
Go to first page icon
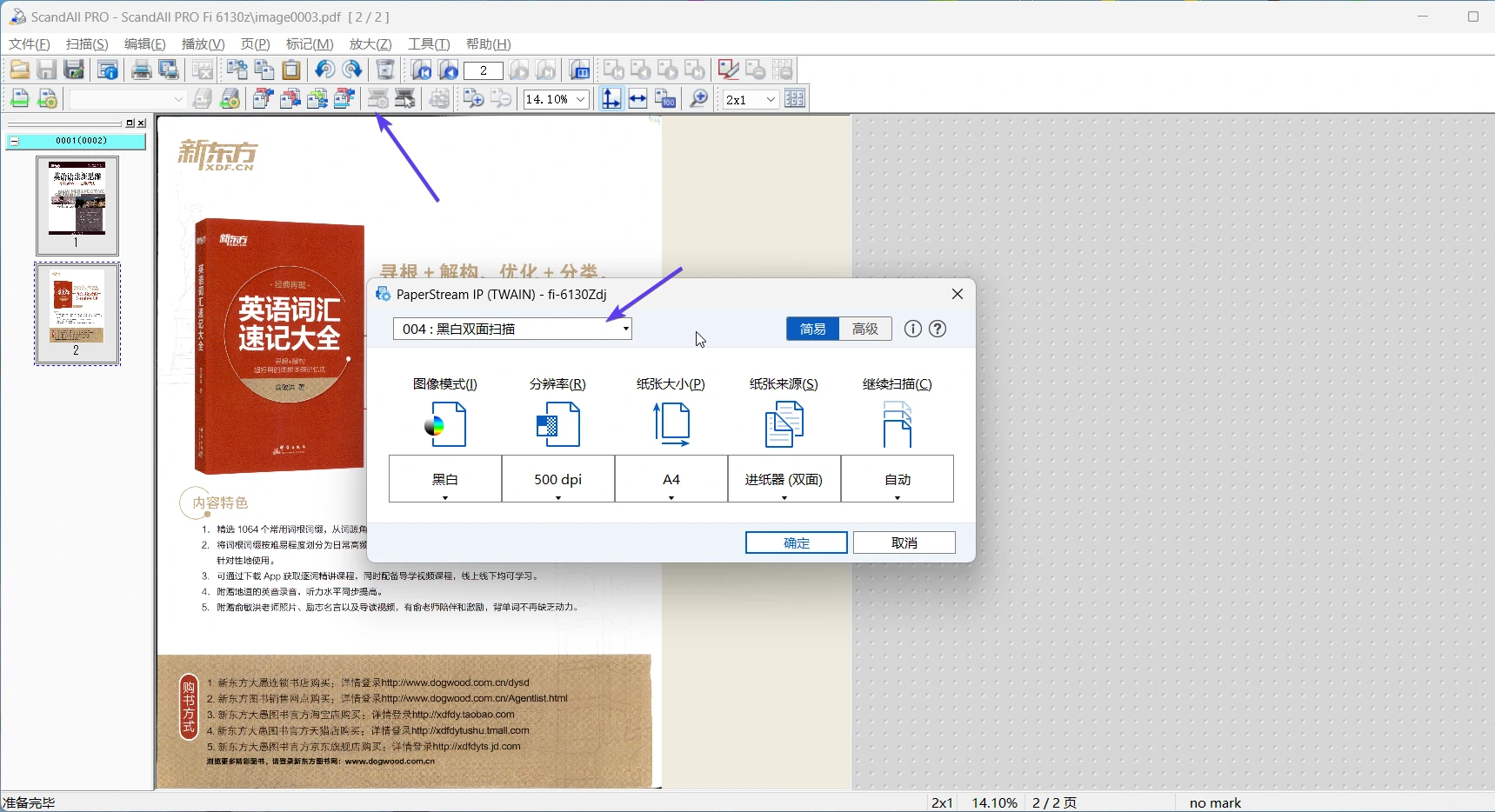pos(422,70)
